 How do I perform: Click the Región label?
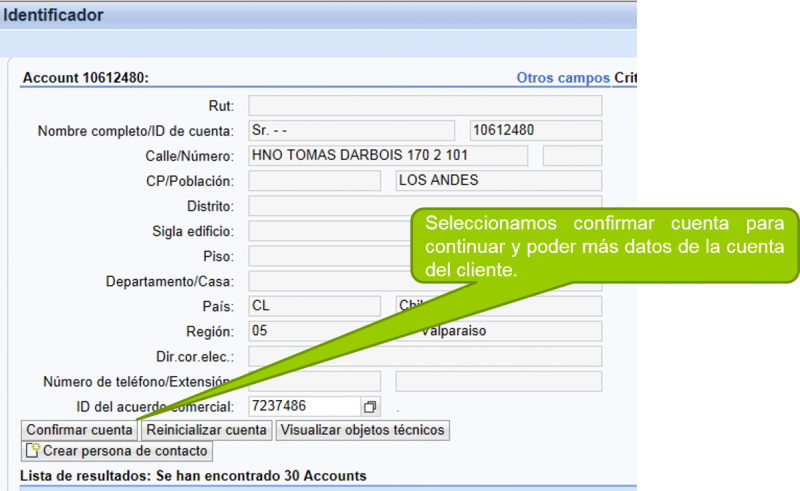tap(210, 332)
